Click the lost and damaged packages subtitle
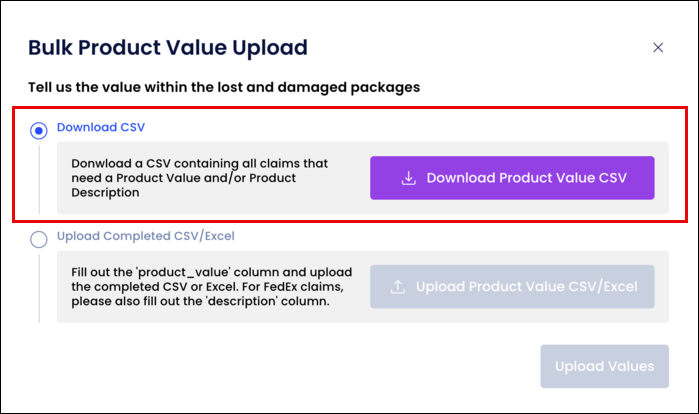The image size is (699, 414). coord(224,87)
